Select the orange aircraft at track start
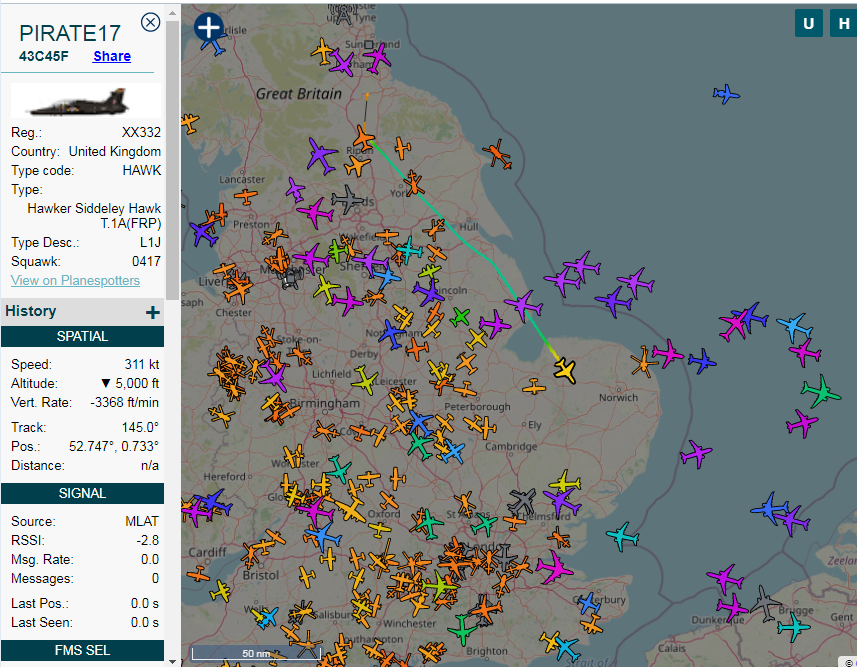The height and width of the screenshot is (667, 857). click(x=363, y=138)
